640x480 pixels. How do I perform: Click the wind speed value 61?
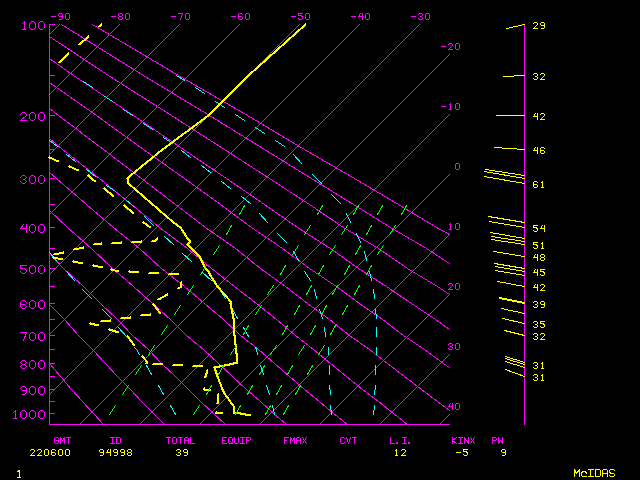tap(538, 185)
